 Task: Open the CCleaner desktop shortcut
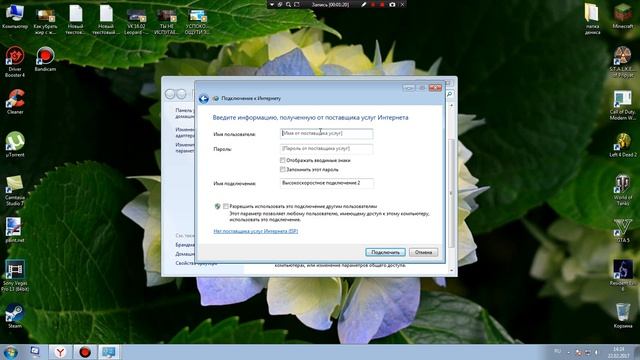(x=15, y=102)
